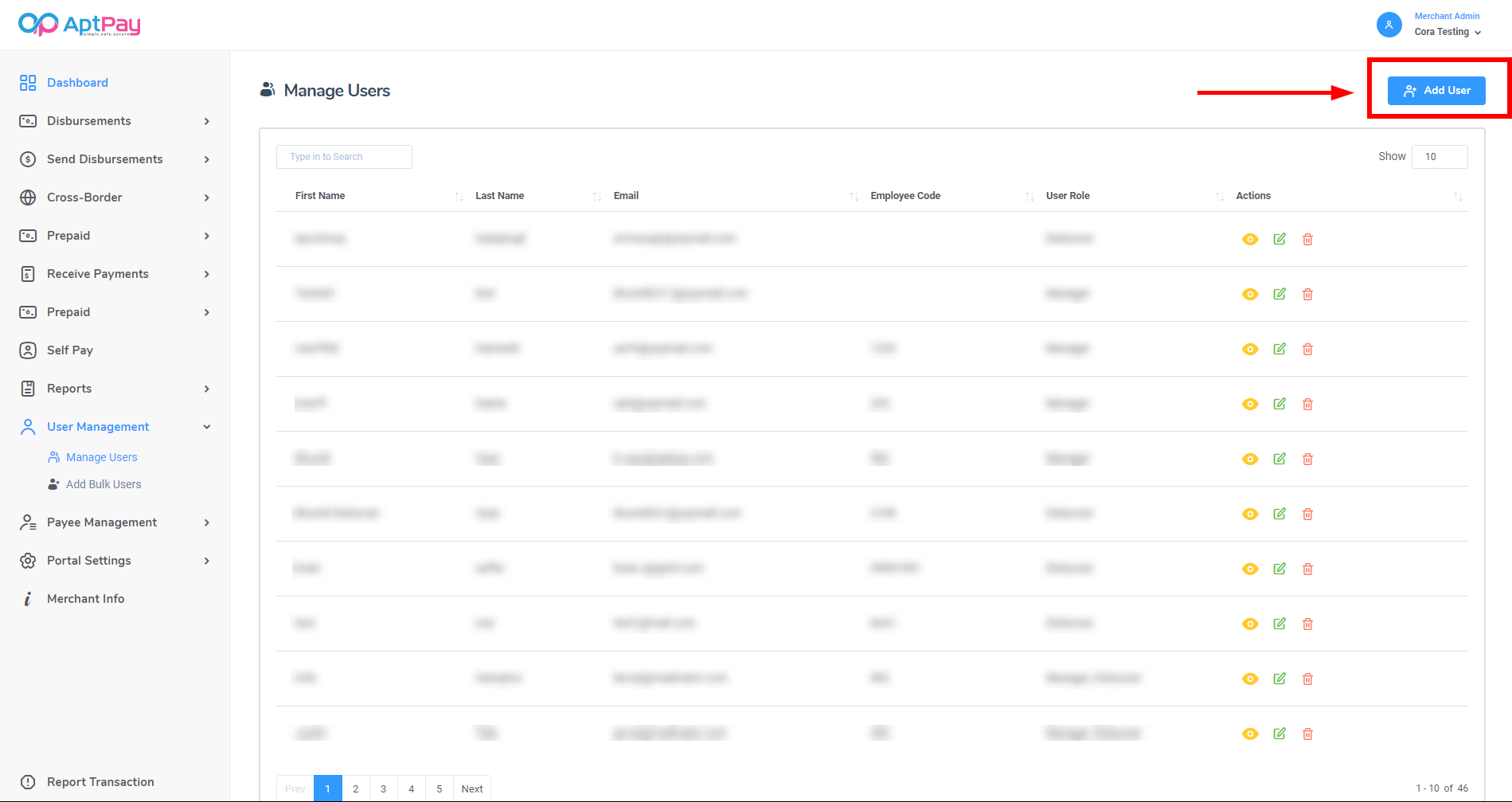
Task: Delete the user in the fifth row
Action: pyautogui.click(x=1307, y=459)
